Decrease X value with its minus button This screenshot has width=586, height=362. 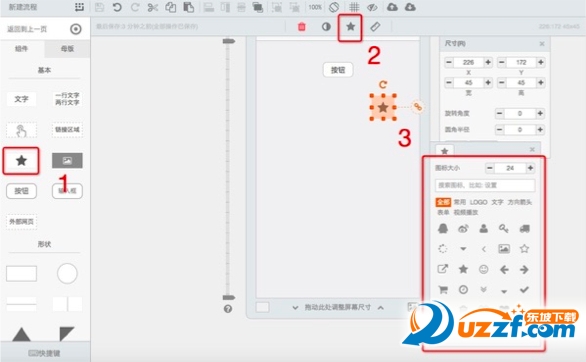449,62
